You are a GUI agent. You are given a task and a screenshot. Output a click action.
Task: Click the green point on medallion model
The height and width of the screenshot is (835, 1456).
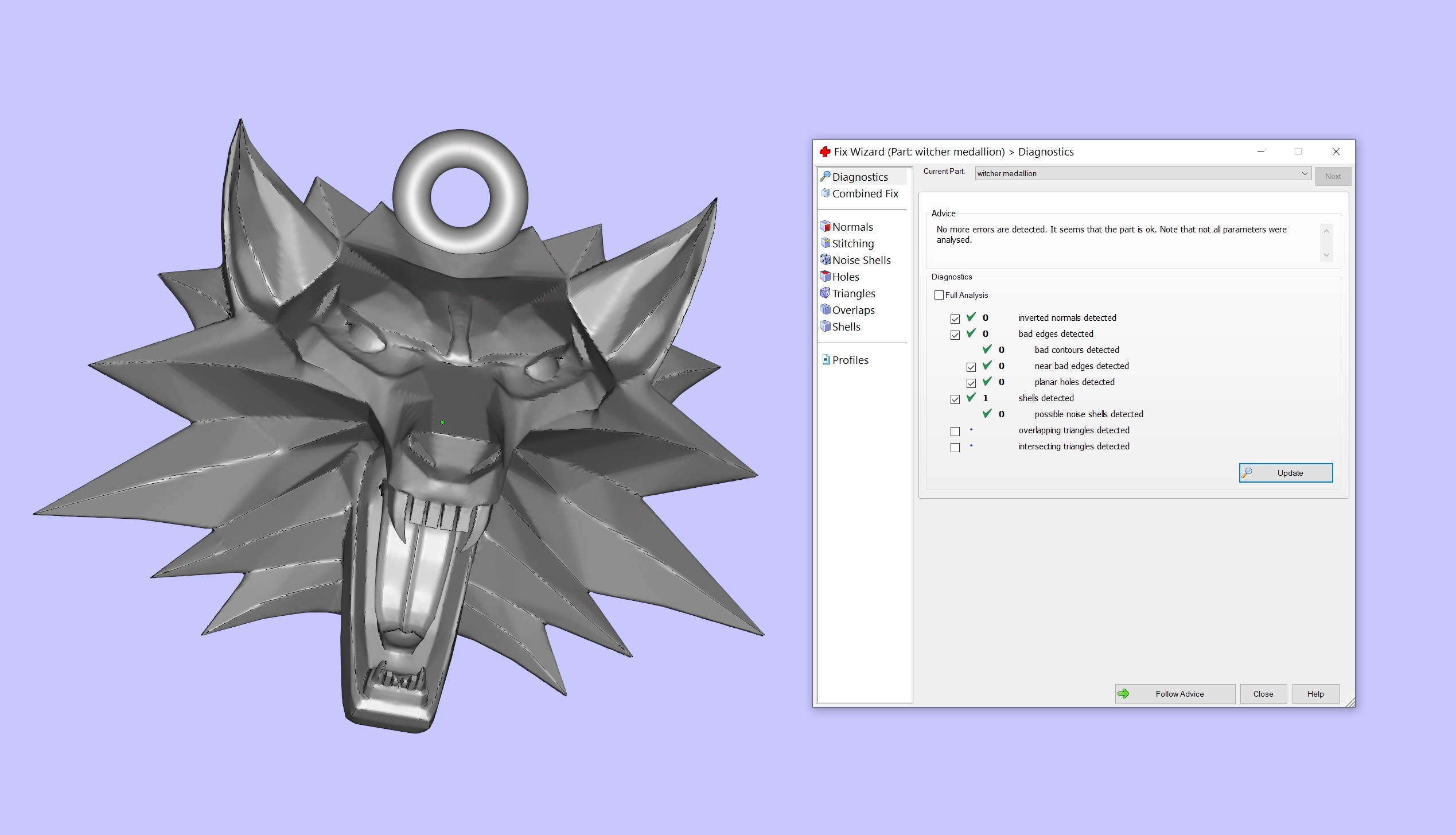coord(442,422)
